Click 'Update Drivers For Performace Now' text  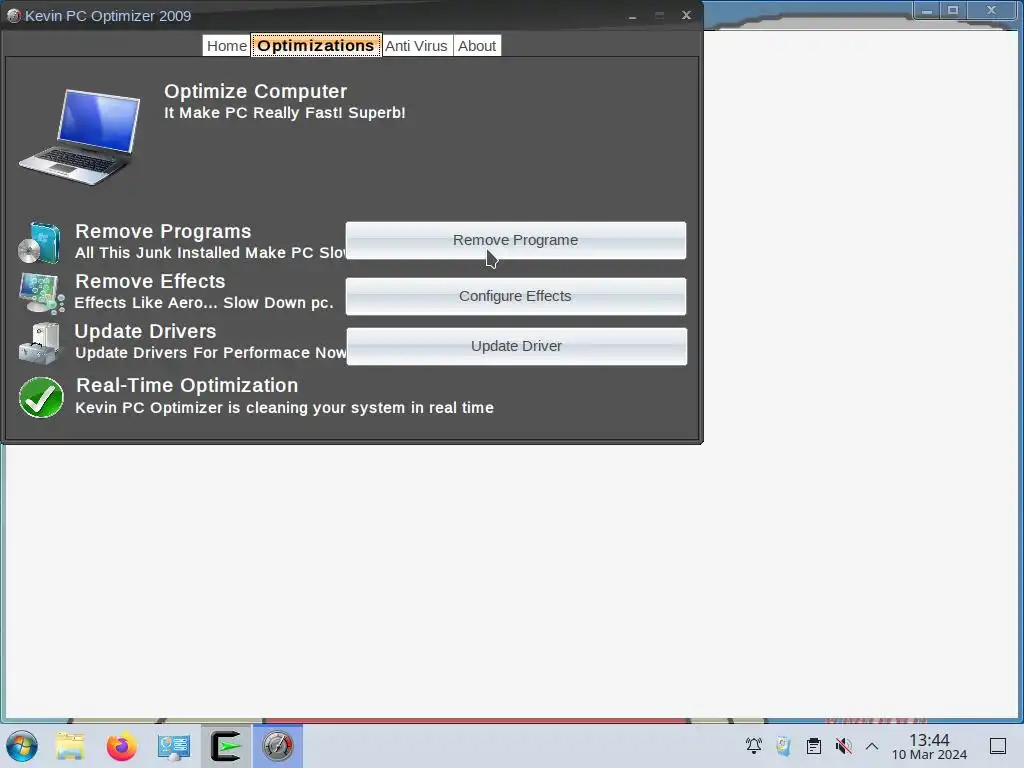tap(210, 353)
